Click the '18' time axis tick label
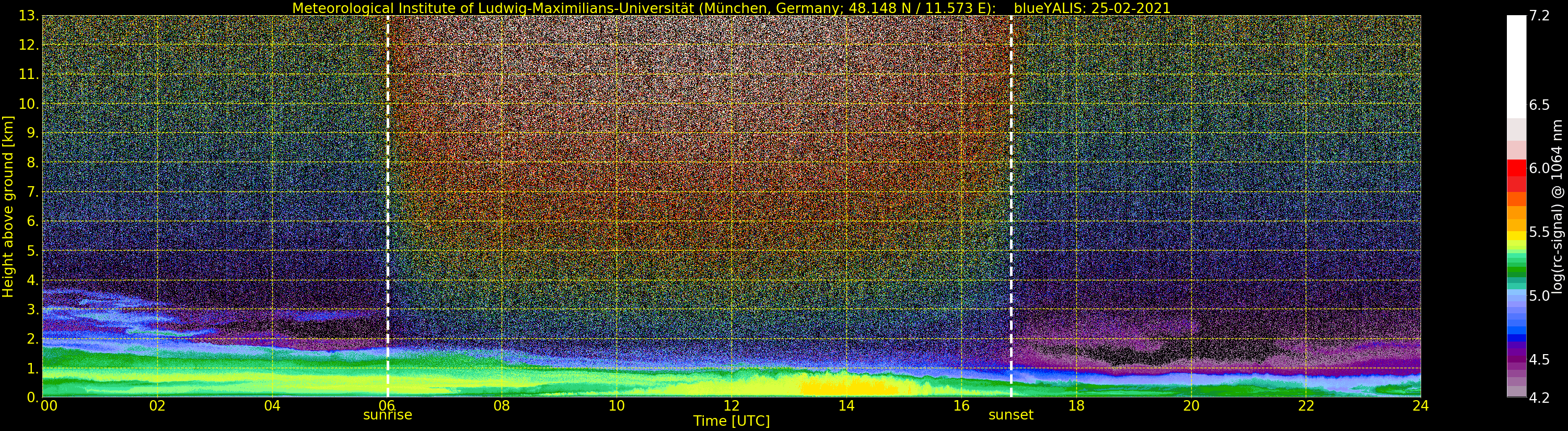The height and width of the screenshot is (431, 1568). click(1076, 406)
